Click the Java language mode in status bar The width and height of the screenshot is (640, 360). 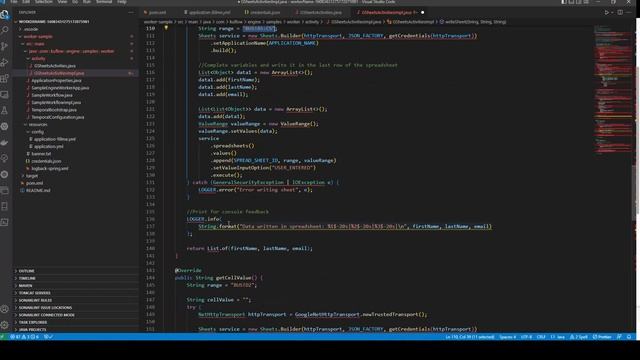click(x=558, y=337)
